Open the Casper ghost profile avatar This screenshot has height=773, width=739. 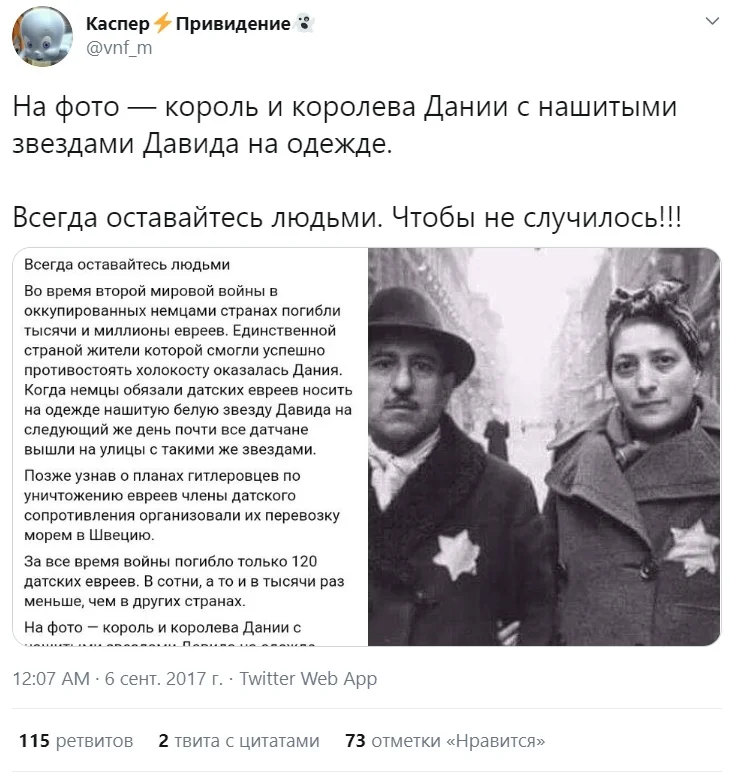[42, 36]
